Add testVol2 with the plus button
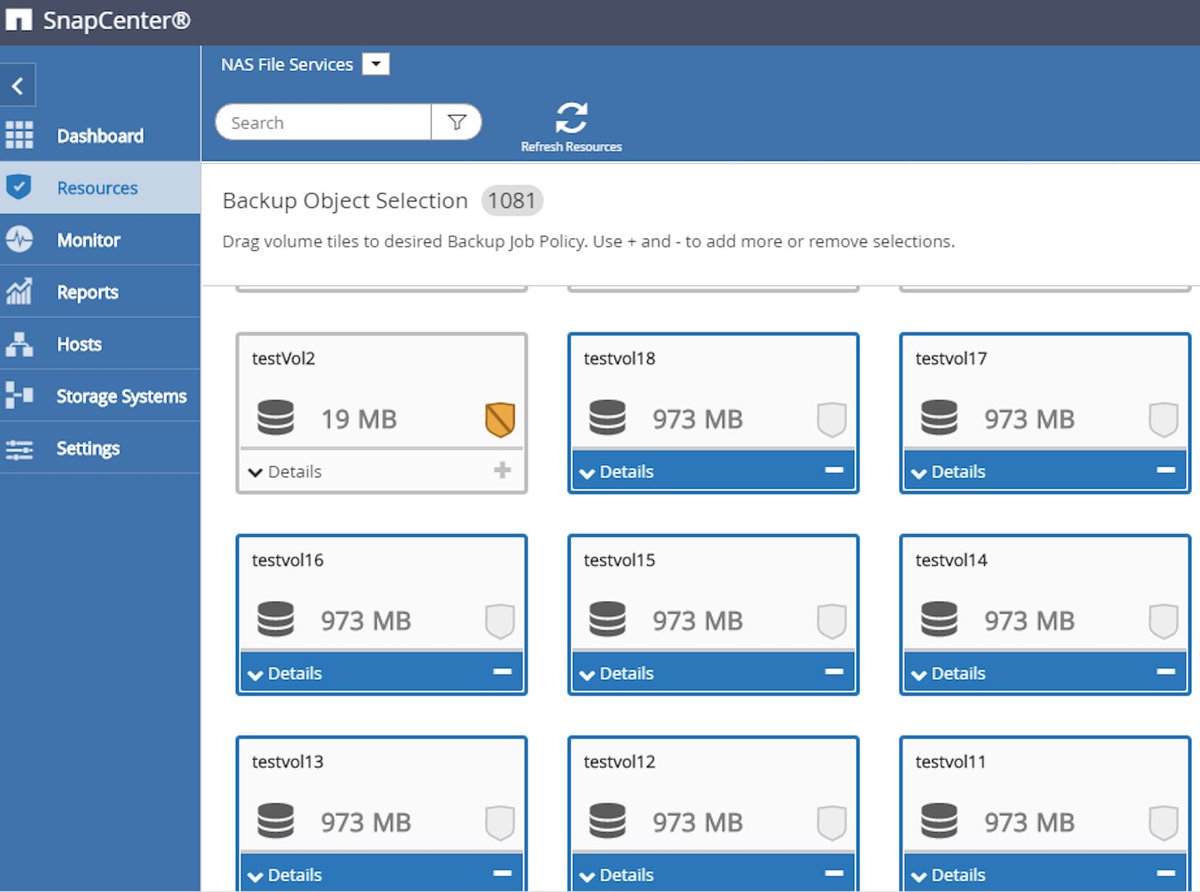 click(502, 470)
